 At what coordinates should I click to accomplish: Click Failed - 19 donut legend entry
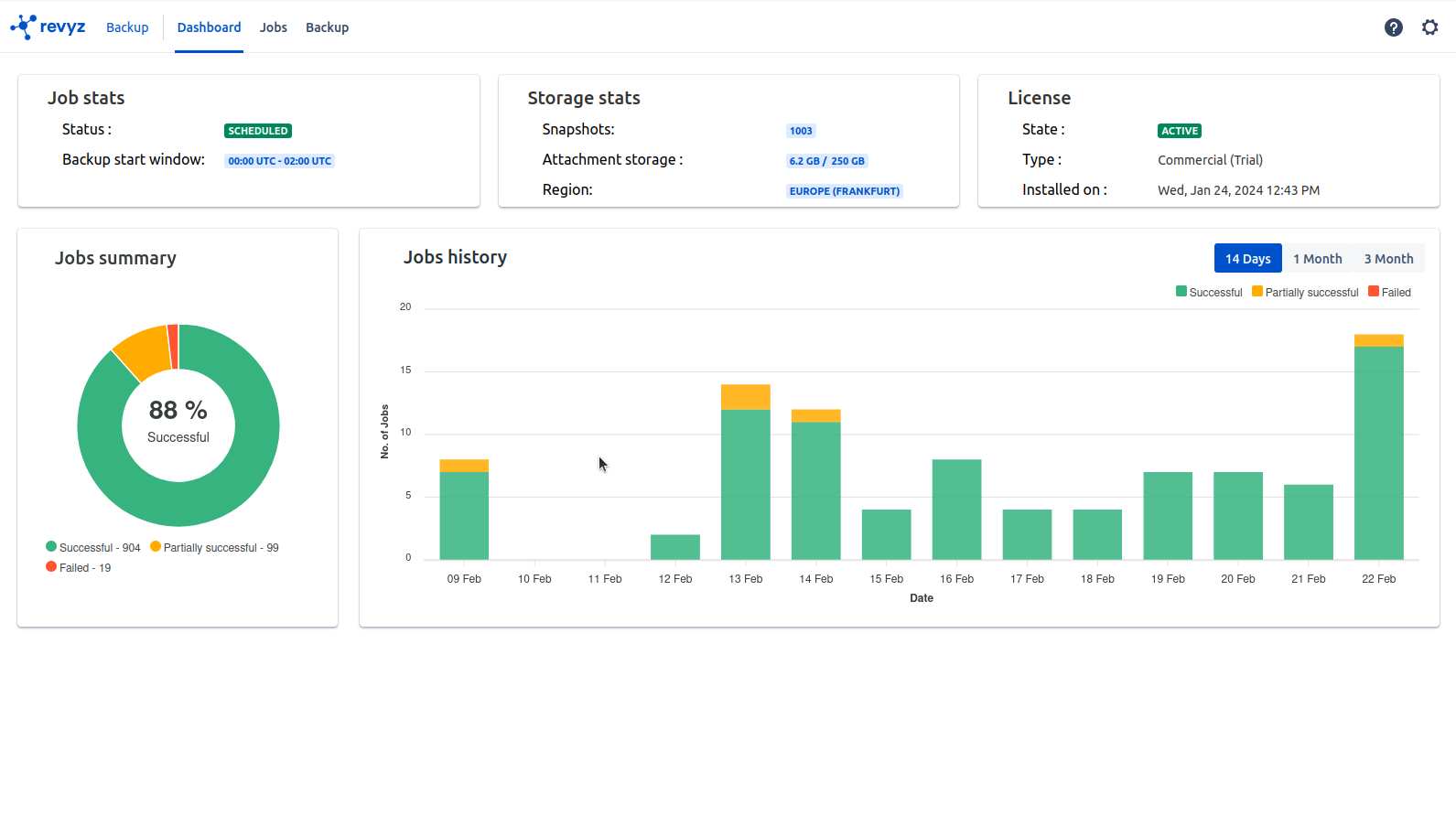click(79, 568)
